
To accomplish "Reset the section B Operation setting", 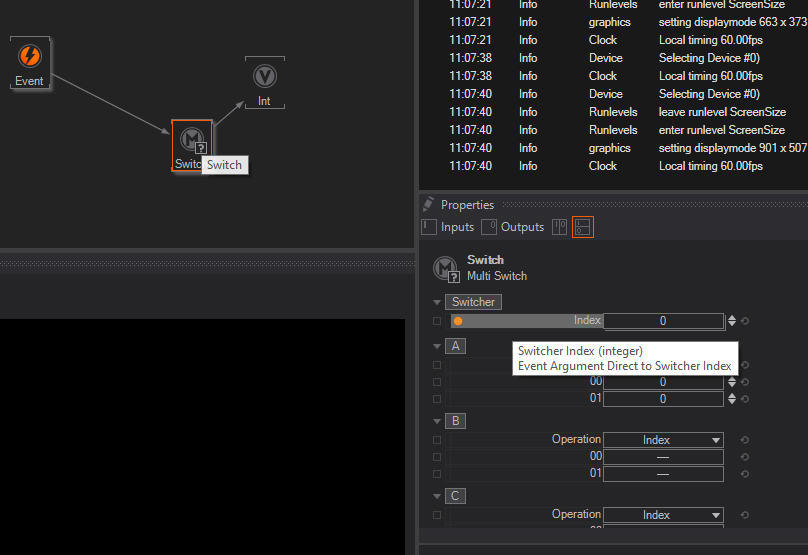I will [745, 440].
